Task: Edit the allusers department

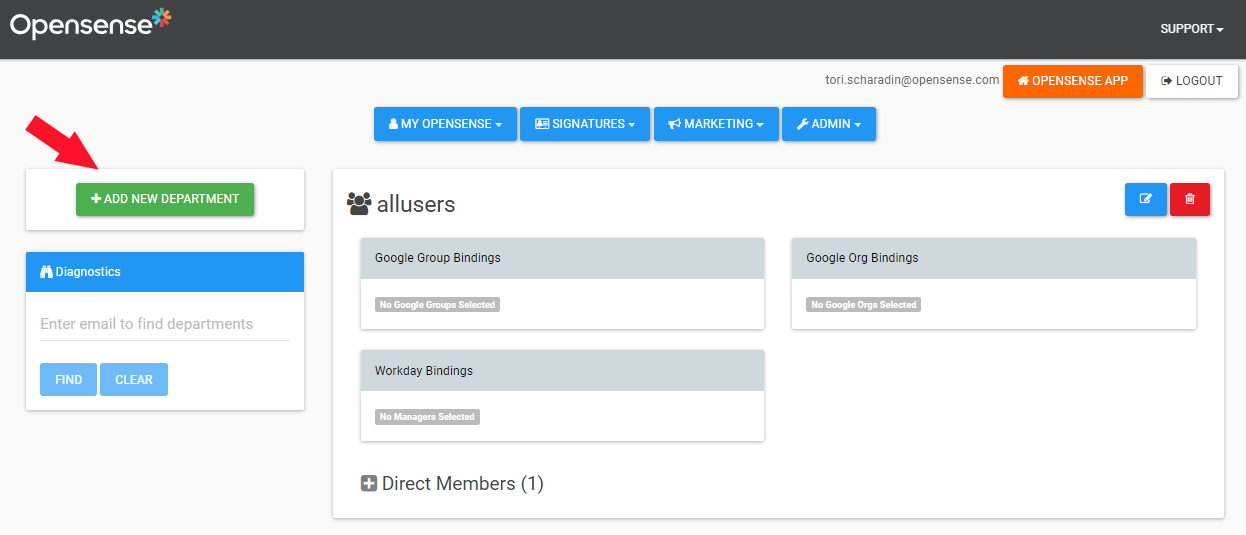Action: (1146, 199)
